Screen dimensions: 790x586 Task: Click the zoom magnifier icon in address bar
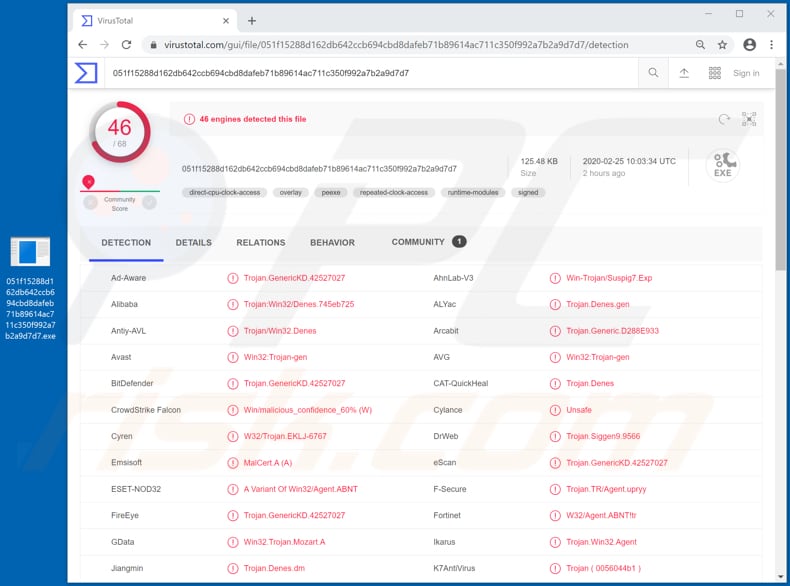(x=700, y=45)
